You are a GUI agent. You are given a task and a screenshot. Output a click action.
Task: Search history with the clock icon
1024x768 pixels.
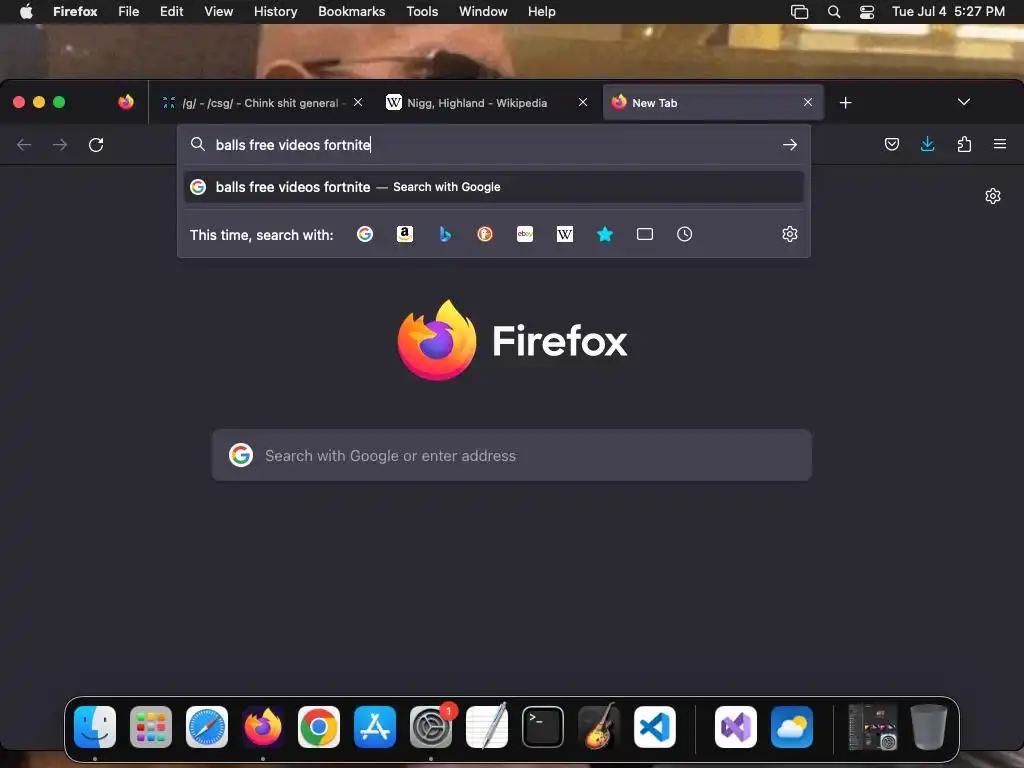tap(684, 234)
